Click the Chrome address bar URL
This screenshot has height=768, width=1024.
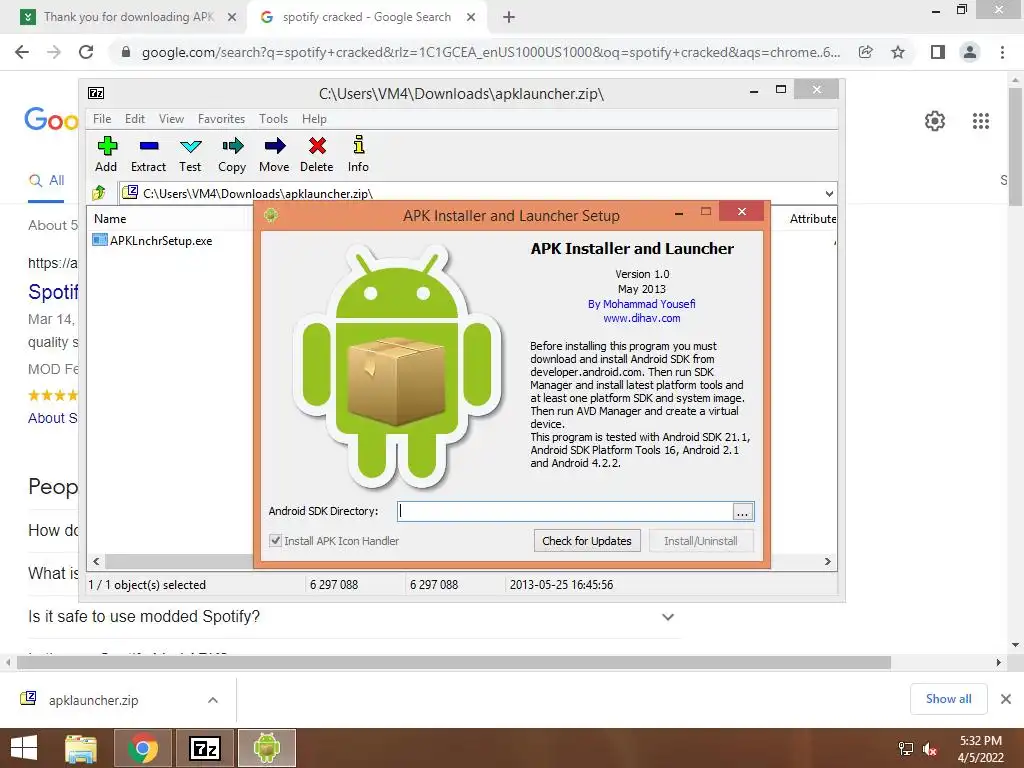[490, 52]
